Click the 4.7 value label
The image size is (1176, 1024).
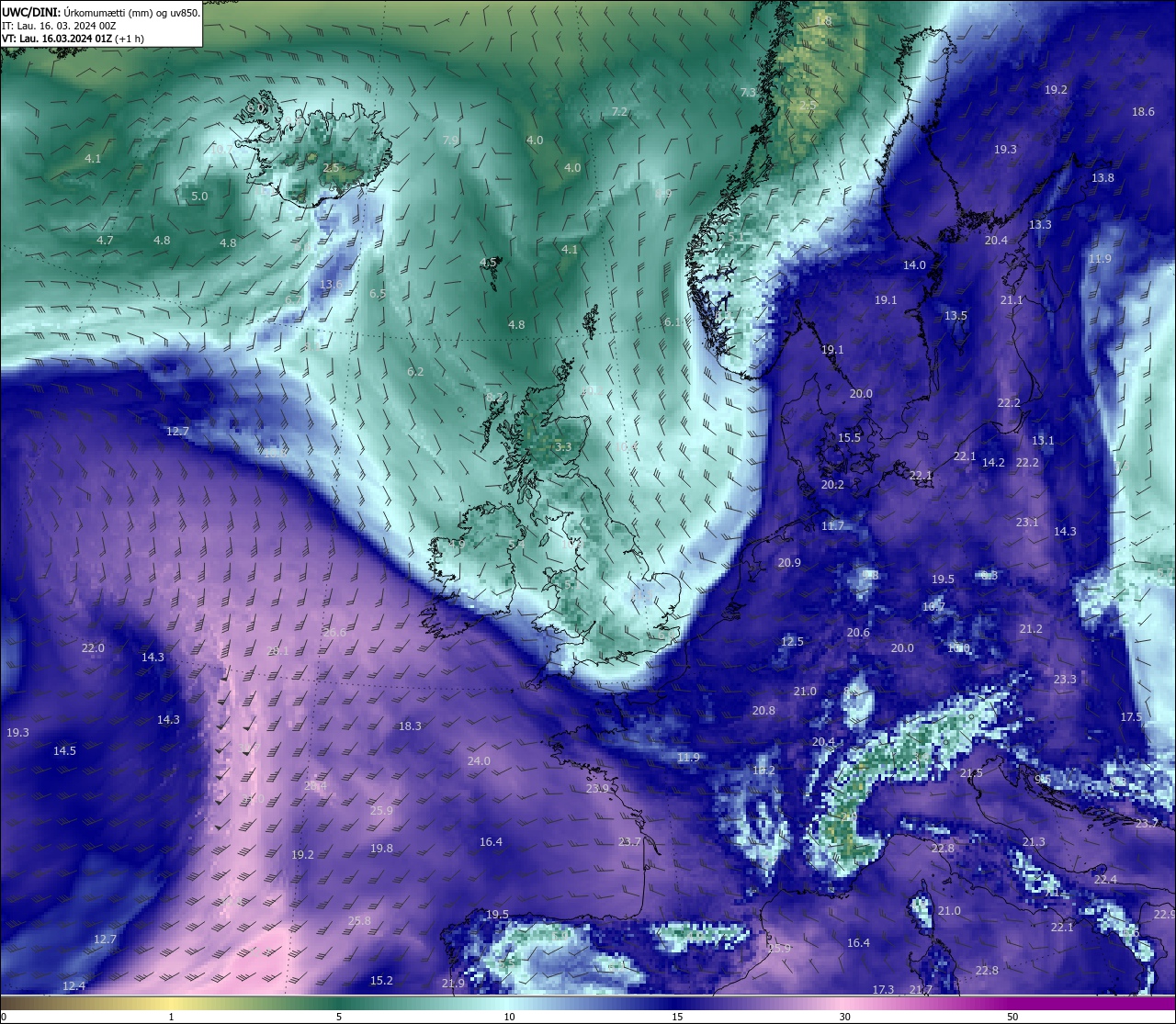pyautogui.click(x=105, y=241)
